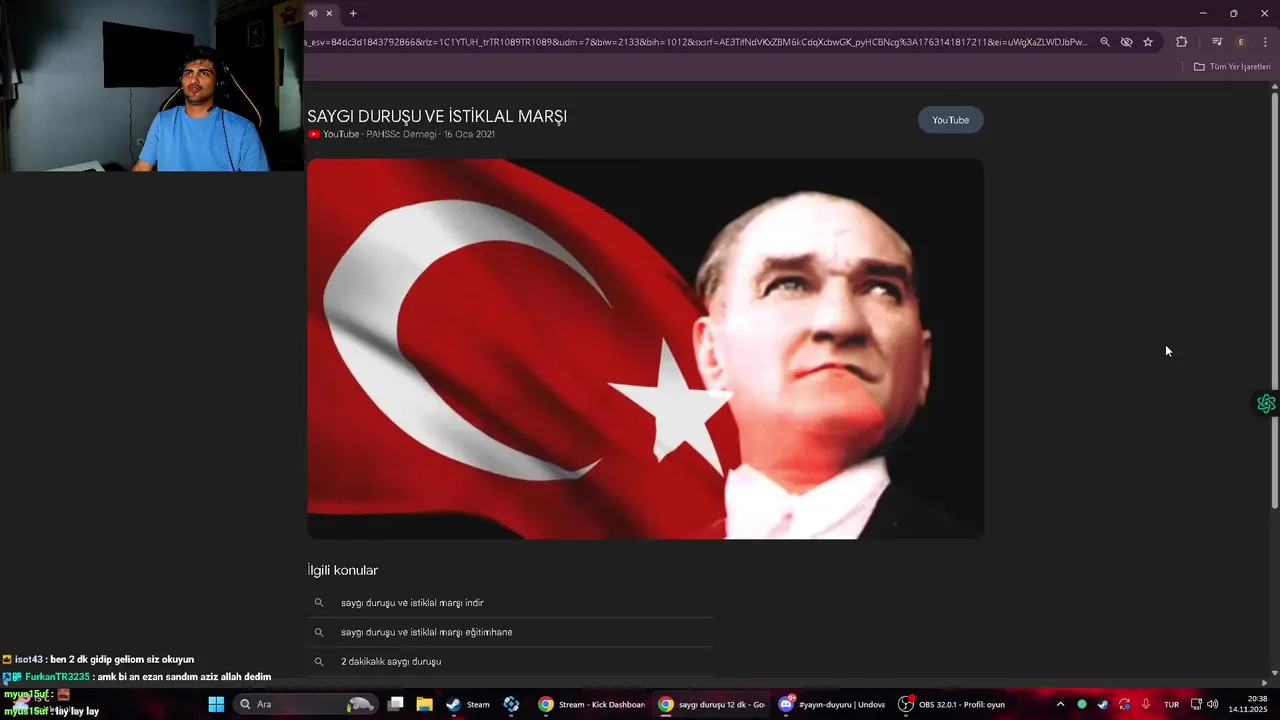Click the İlgili konular heading
Viewport: 1280px width, 720px height.
click(343, 570)
